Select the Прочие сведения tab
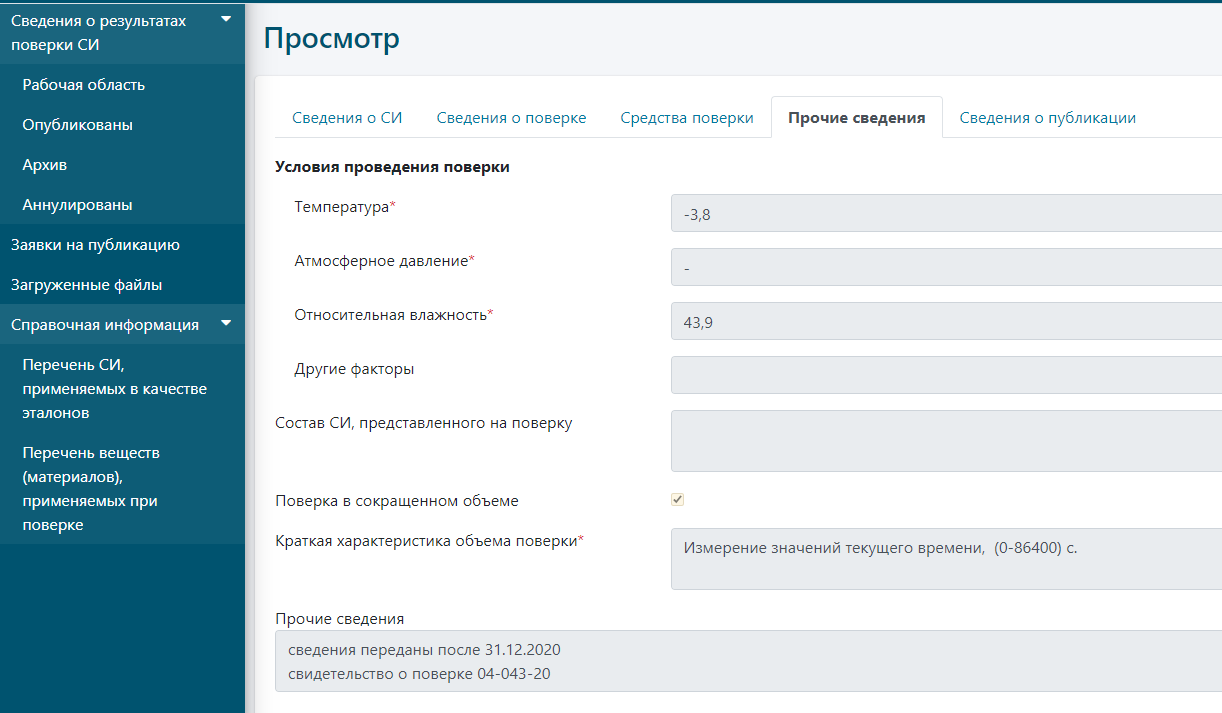The width and height of the screenshot is (1222, 713). point(856,118)
